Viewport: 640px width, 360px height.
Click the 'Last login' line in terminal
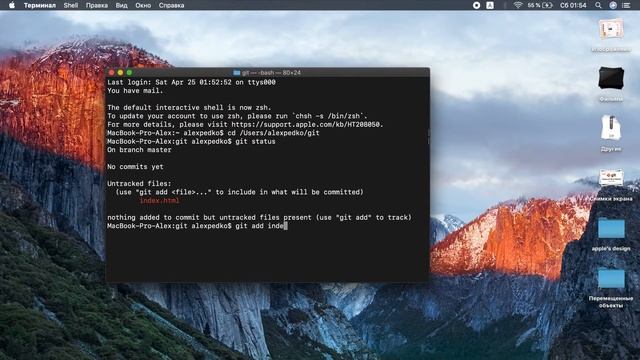click(191, 82)
